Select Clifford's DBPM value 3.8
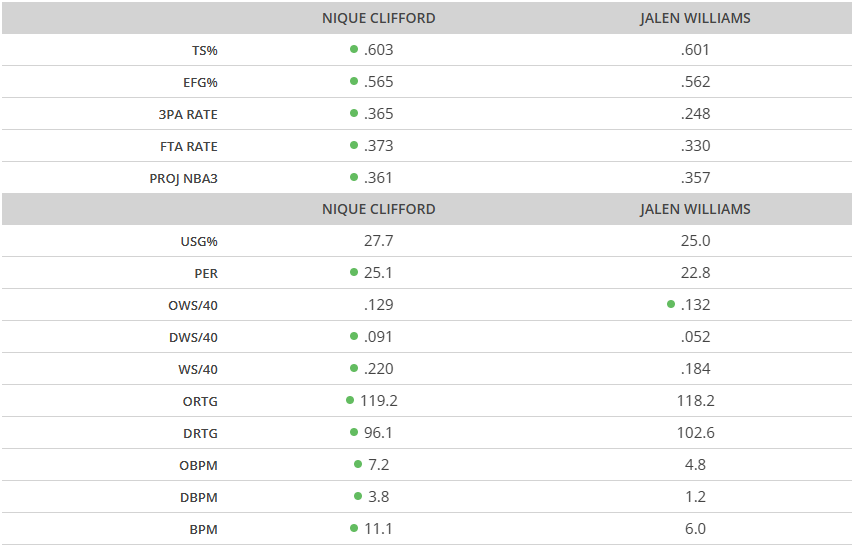Screen dimensions: 855x560 coord(378,497)
